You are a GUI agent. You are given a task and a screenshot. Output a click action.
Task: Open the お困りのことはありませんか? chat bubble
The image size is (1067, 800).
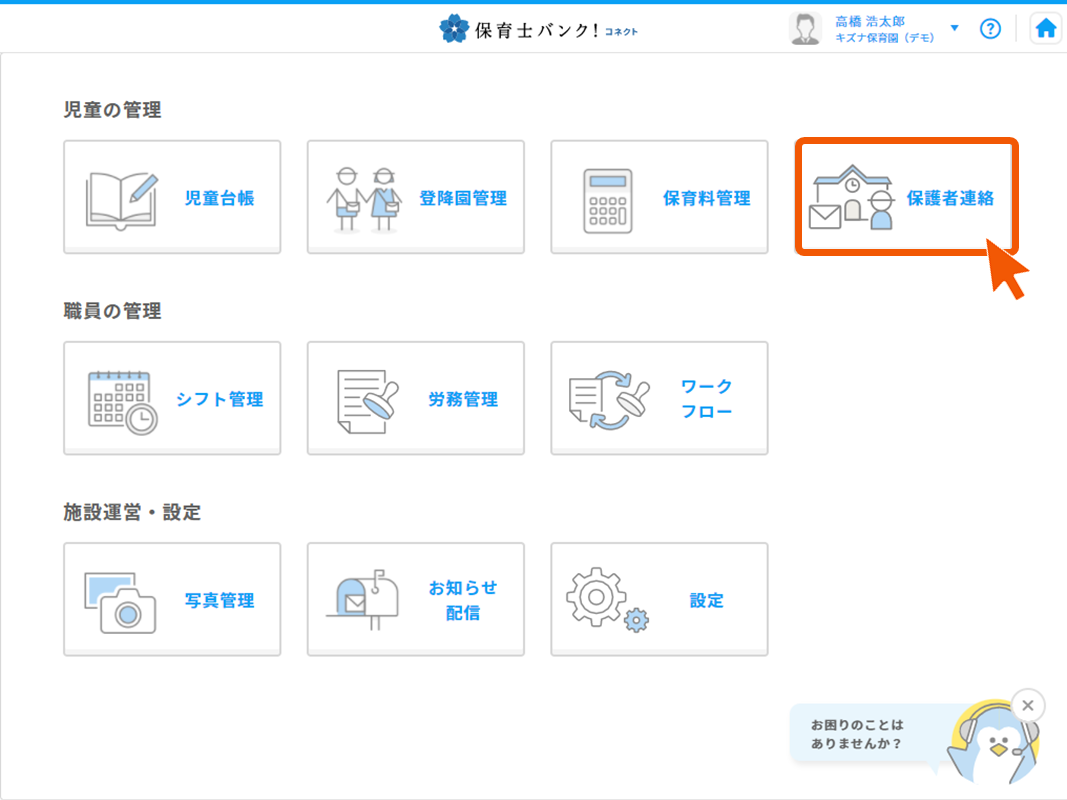pyautogui.click(x=858, y=734)
